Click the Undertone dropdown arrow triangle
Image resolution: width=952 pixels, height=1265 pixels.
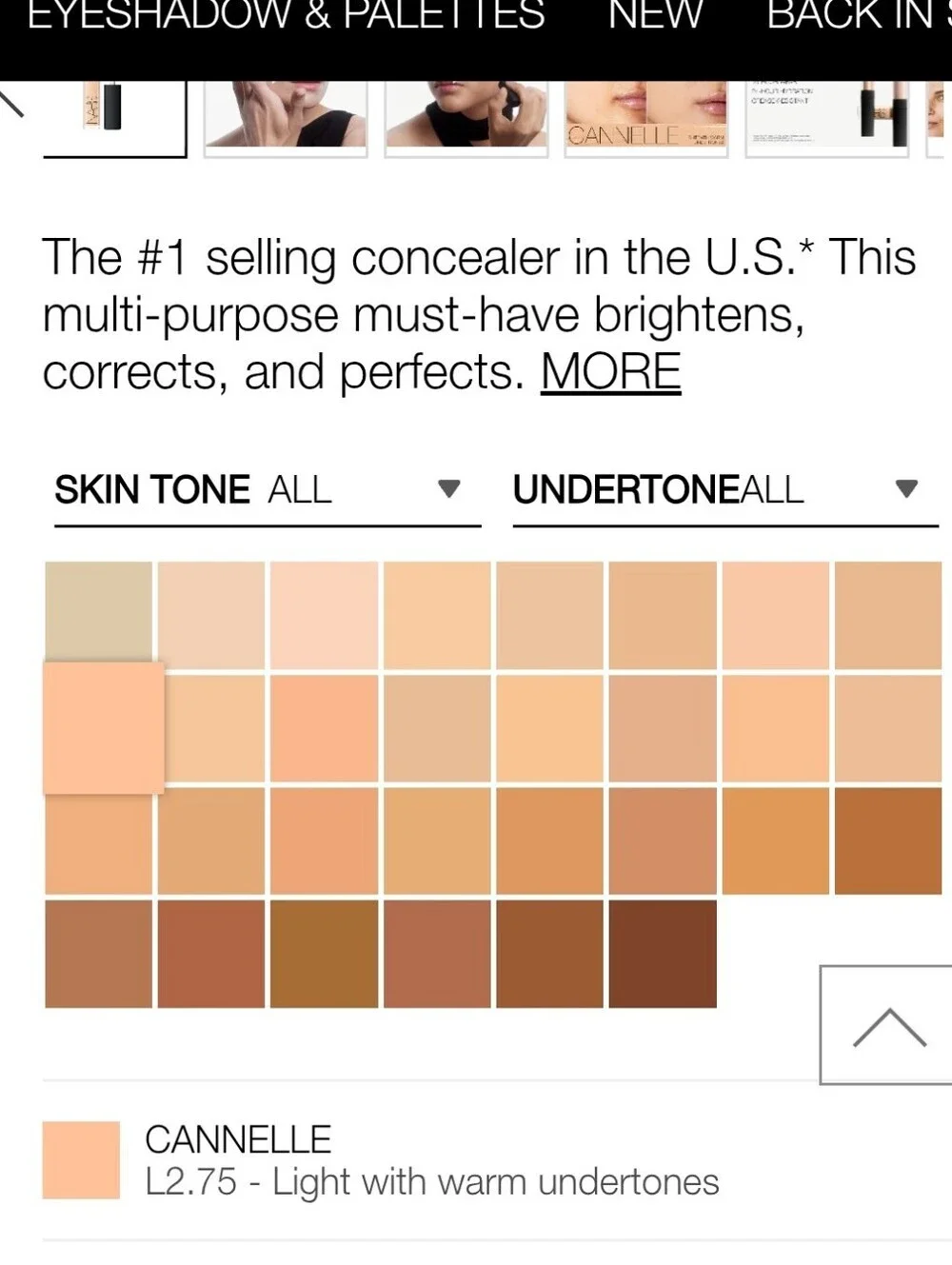click(x=906, y=489)
